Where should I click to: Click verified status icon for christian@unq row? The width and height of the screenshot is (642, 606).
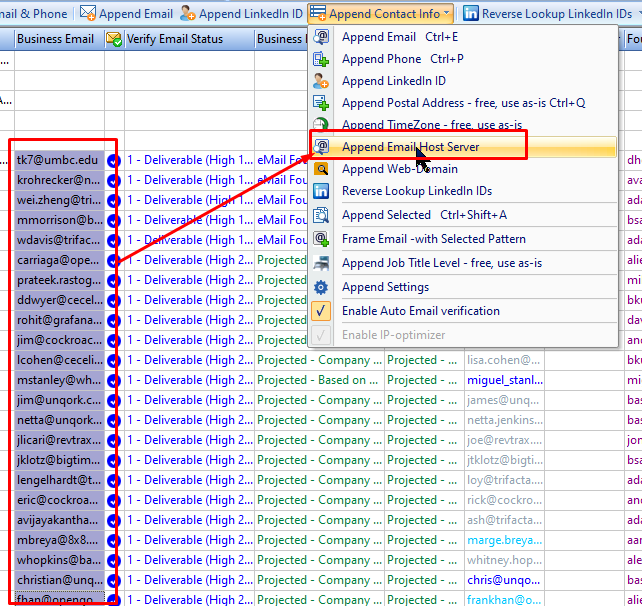(x=113, y=581)
